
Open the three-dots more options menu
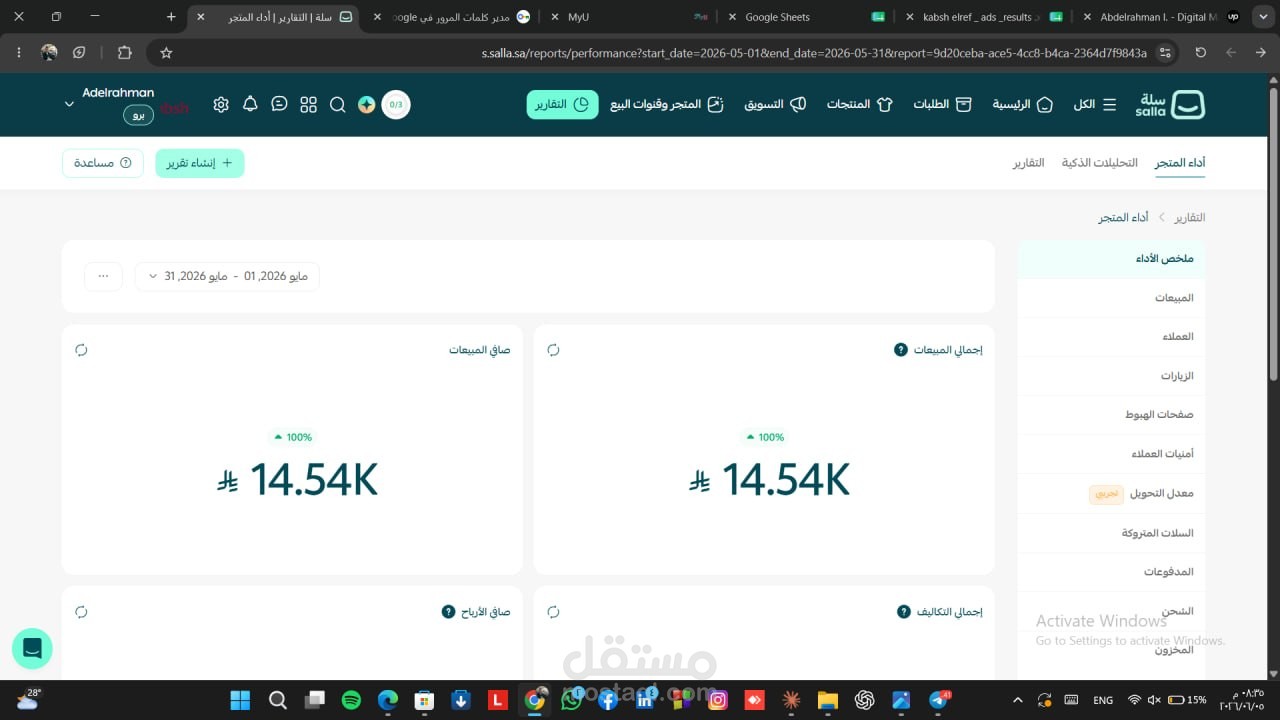pyautogui.click(x=103, y=276)
